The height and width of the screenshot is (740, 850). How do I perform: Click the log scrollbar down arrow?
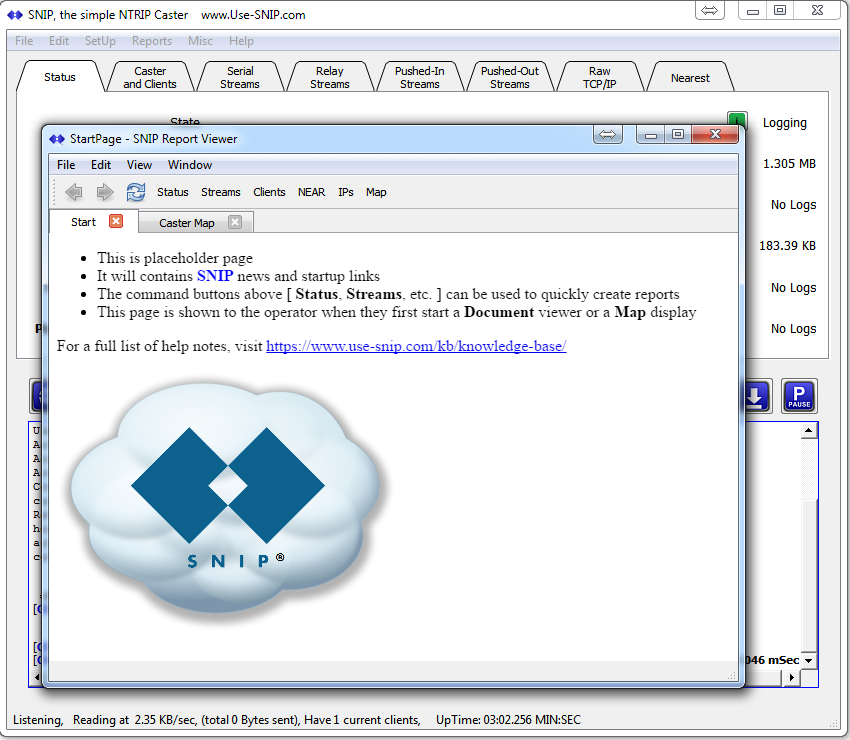tap(809, 660)
